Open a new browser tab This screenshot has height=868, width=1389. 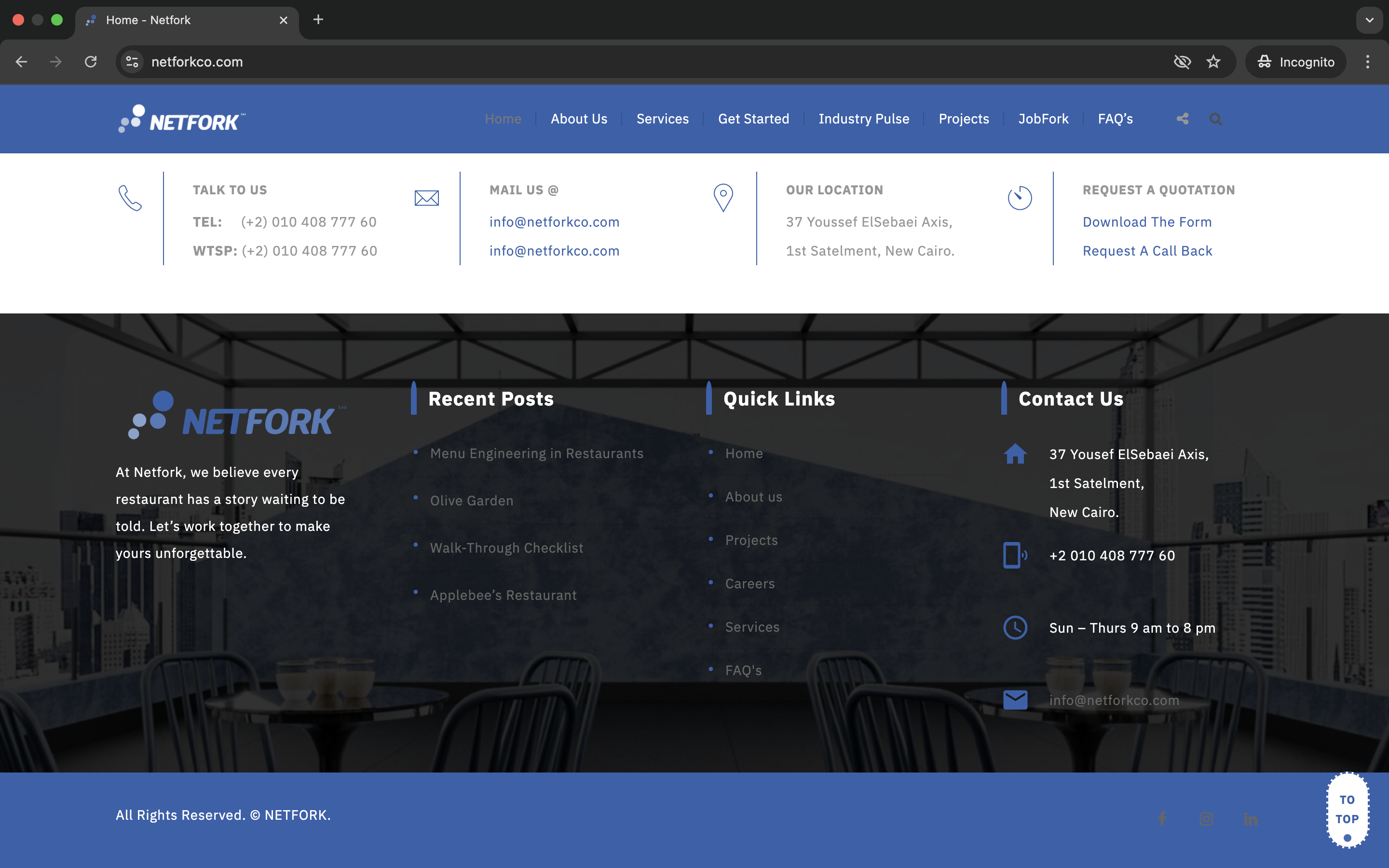318,20
